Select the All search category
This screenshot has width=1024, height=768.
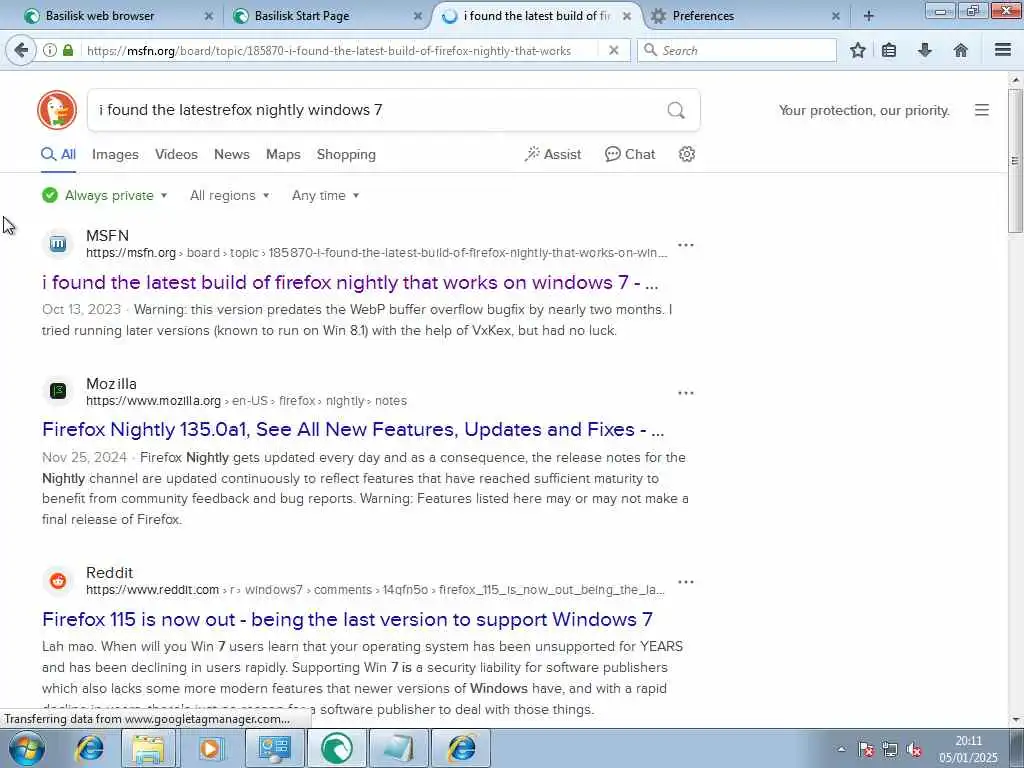(x=59, y=155)
